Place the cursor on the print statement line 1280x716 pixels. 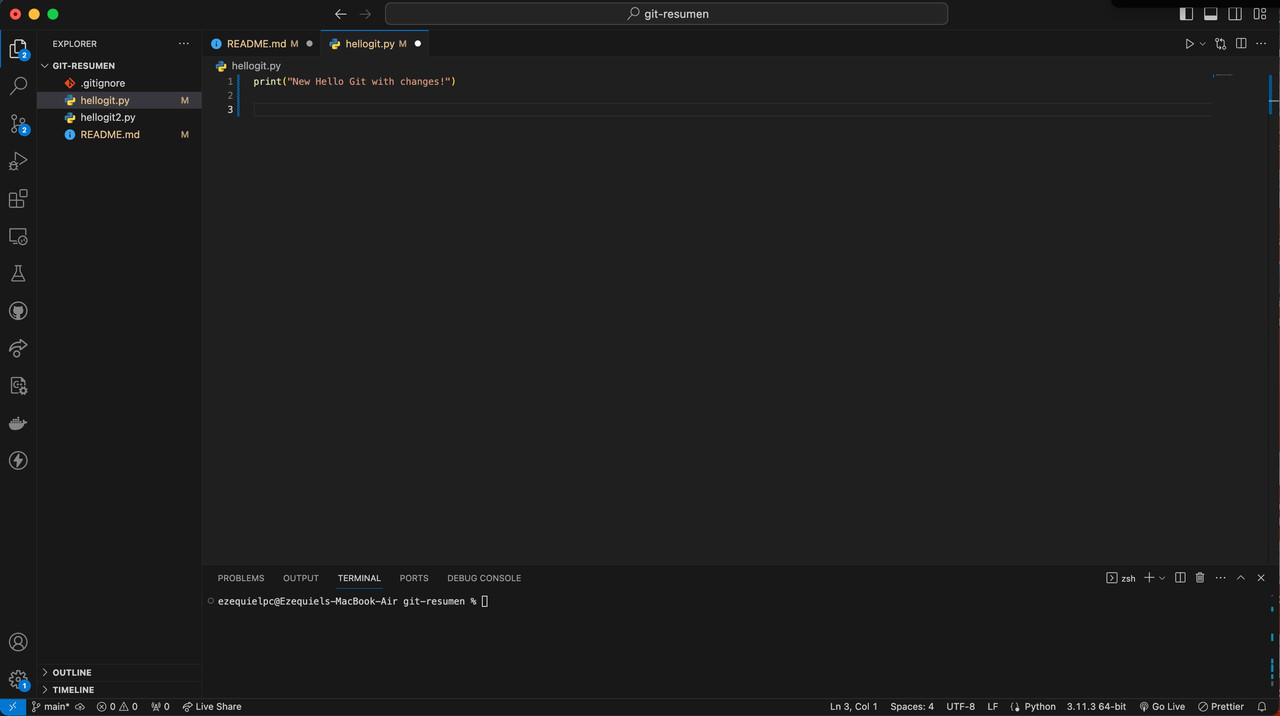[x=354, y=81]
